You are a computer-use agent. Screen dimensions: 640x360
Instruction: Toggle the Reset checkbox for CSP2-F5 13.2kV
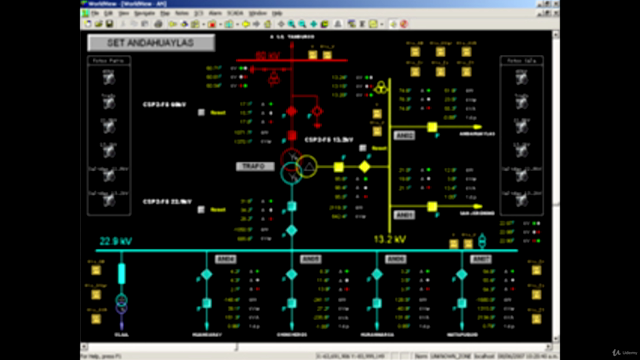pyautogui.click(x=362, y=148)
